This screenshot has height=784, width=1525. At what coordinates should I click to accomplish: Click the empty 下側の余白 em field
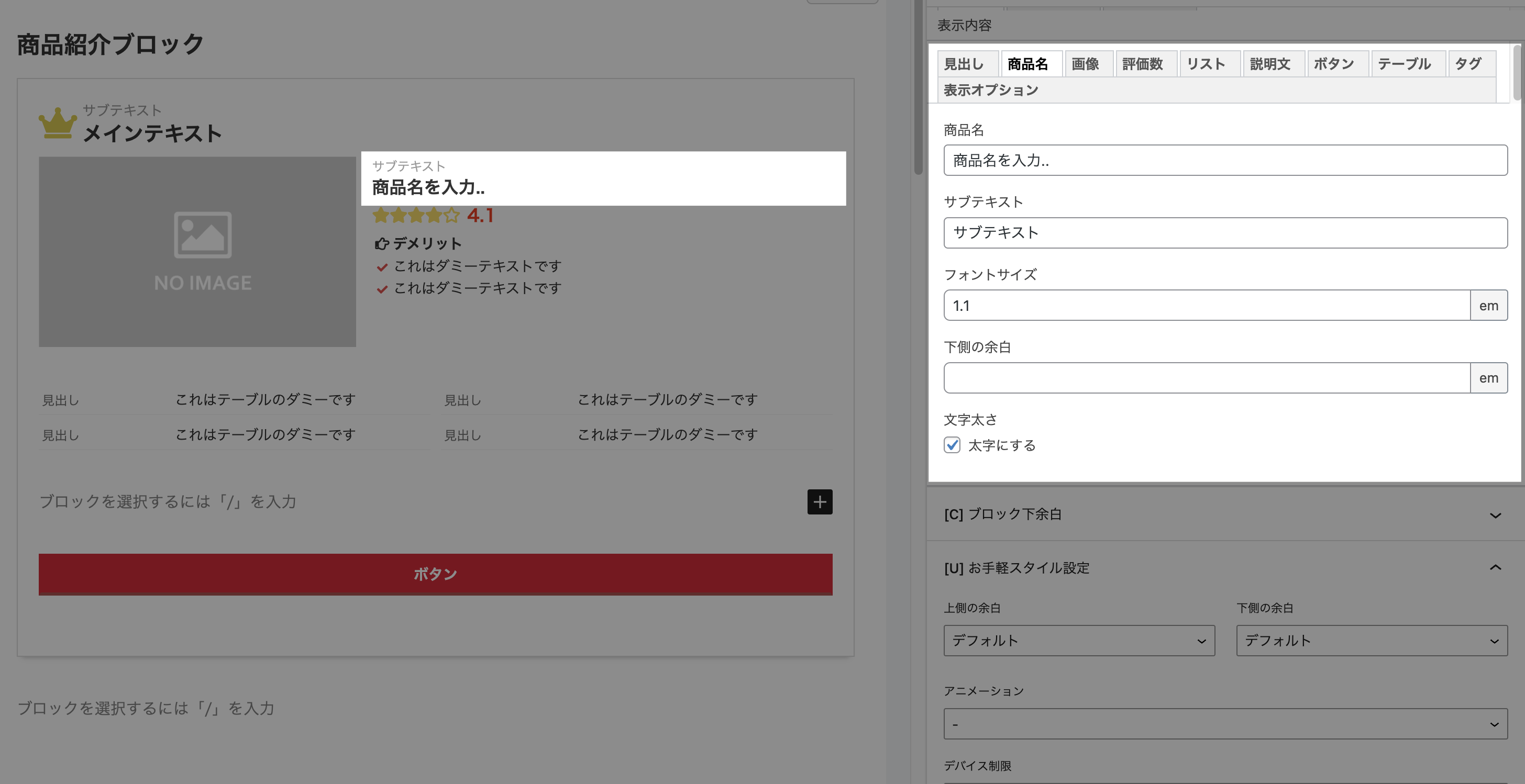[x=1207, y=377]
